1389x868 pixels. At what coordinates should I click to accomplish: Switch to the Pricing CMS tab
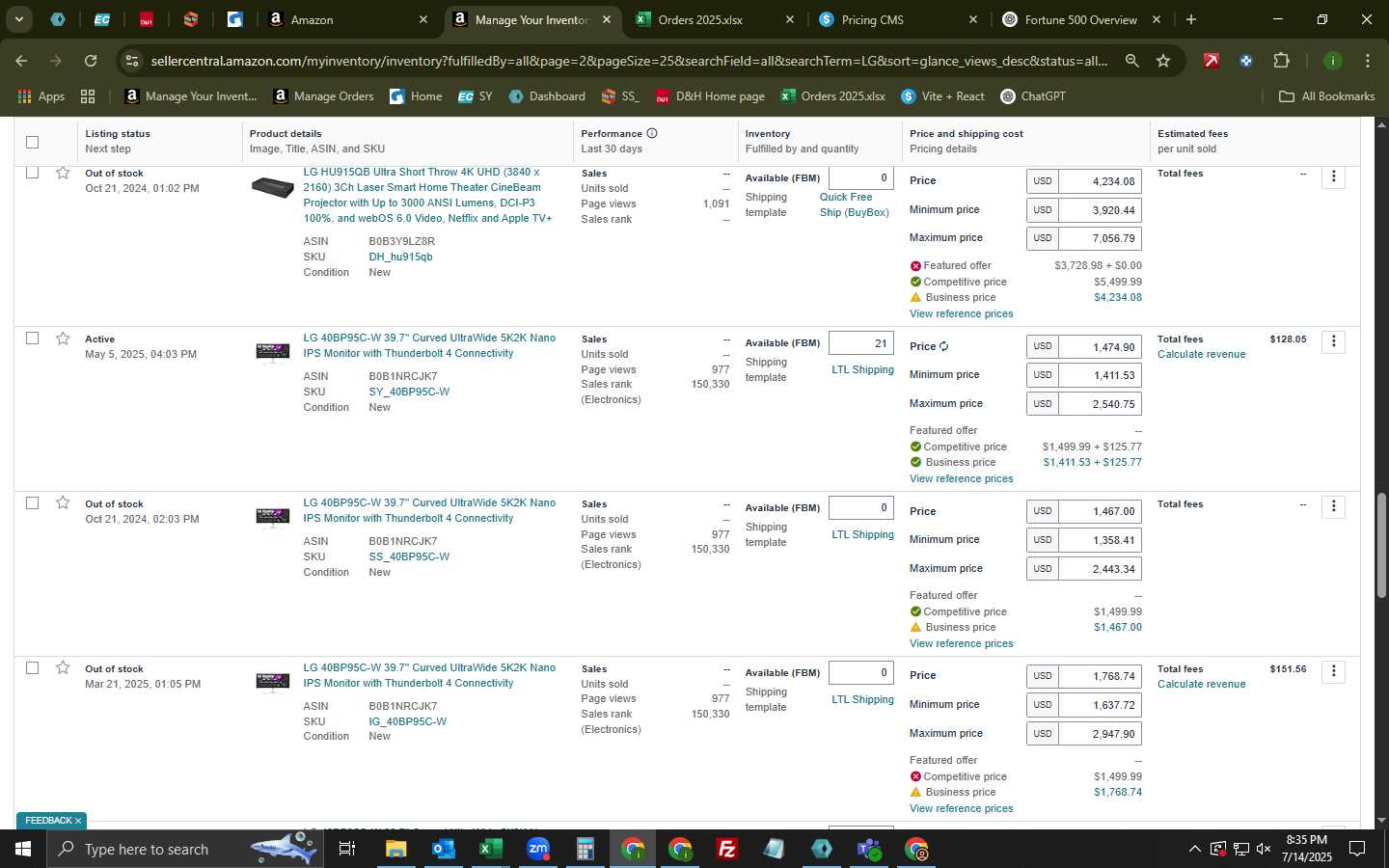897,19
